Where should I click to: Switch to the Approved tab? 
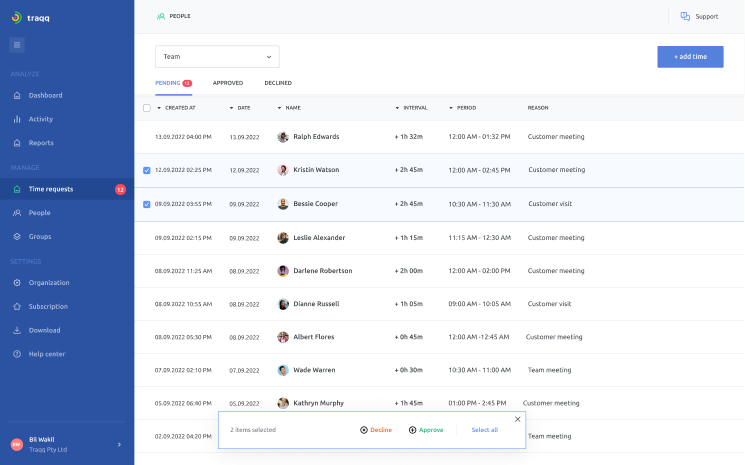point(227,83)
